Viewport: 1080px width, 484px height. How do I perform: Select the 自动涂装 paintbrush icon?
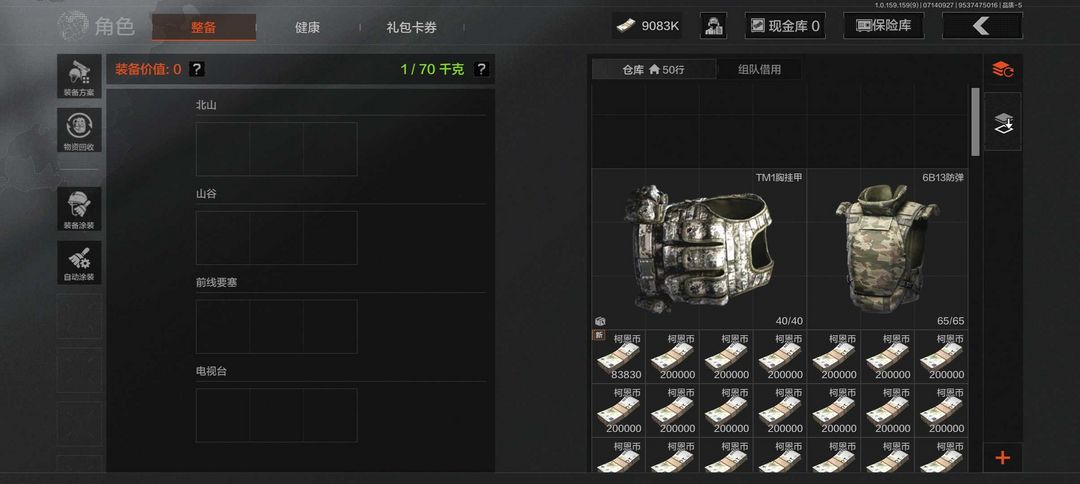79,263
